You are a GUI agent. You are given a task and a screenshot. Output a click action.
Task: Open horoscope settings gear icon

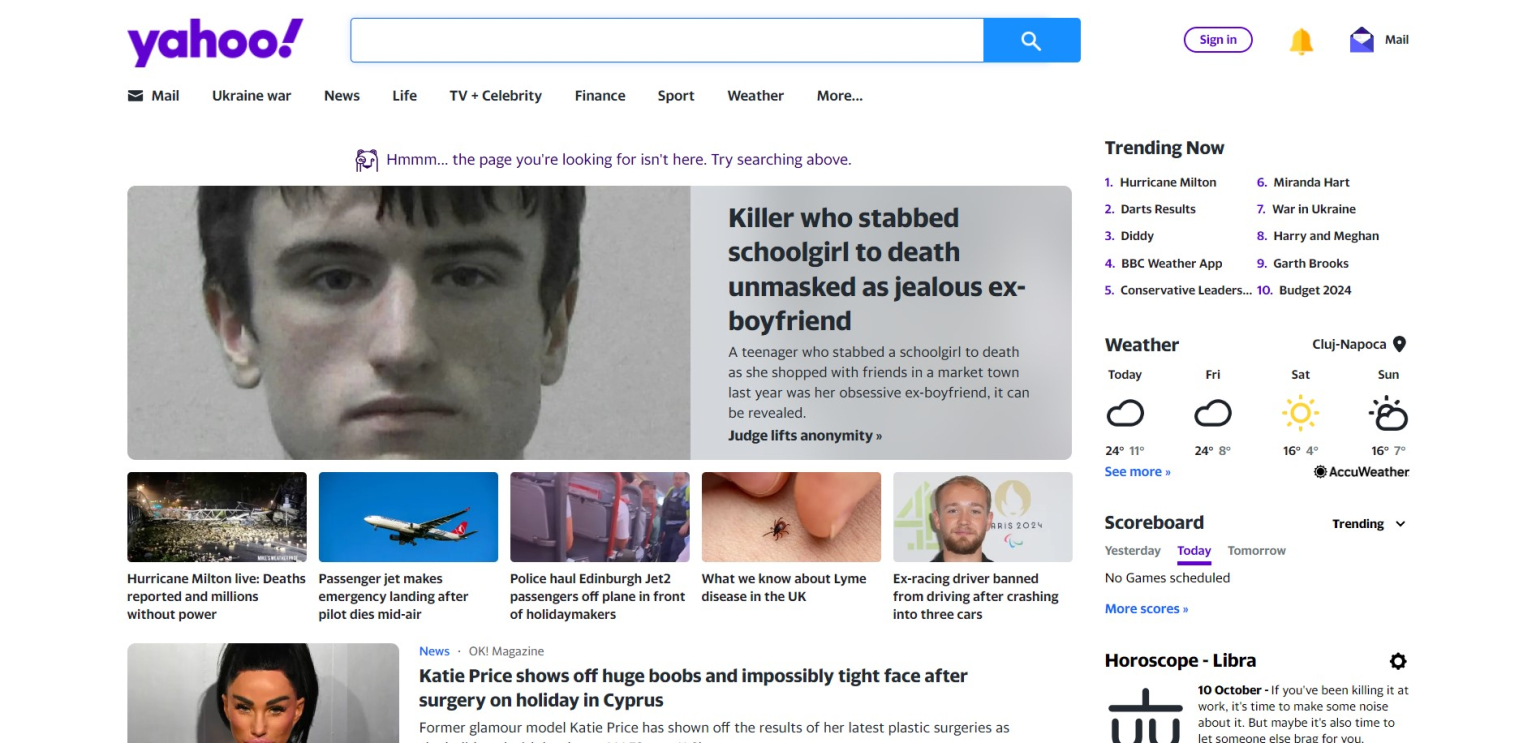click(x=1398, y=661)
